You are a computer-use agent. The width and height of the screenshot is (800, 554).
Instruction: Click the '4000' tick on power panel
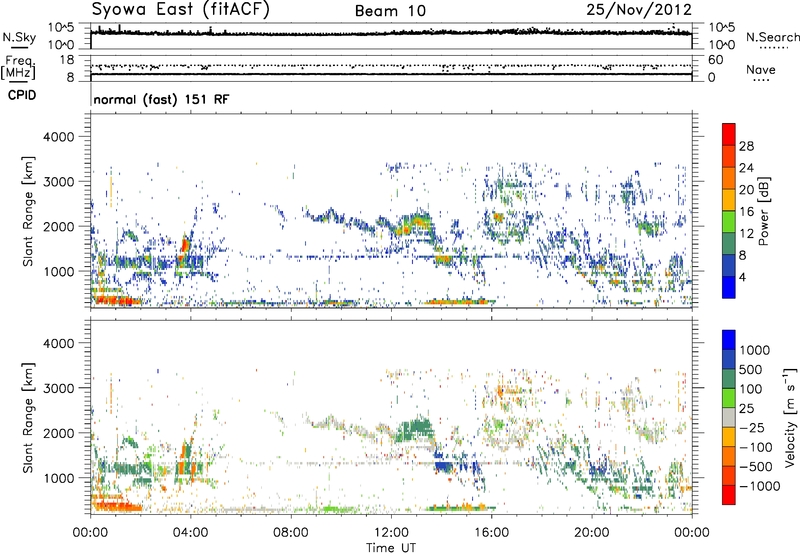59,137
